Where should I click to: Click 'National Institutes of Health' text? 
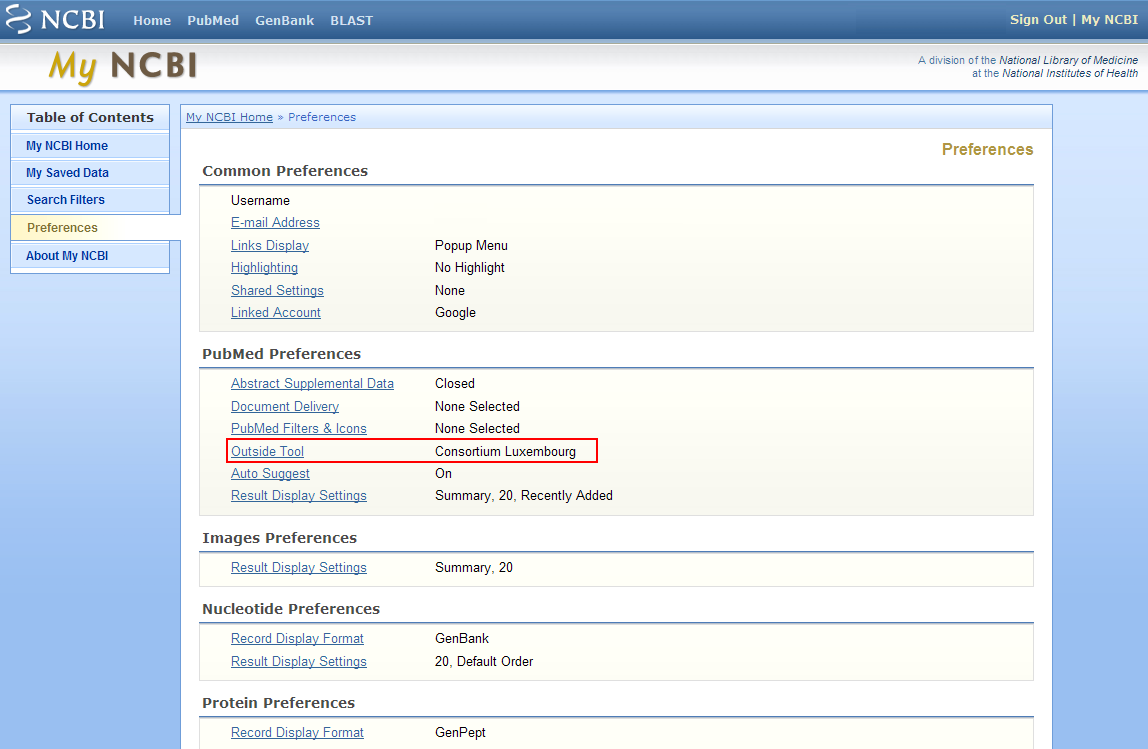coord(1070,73)
